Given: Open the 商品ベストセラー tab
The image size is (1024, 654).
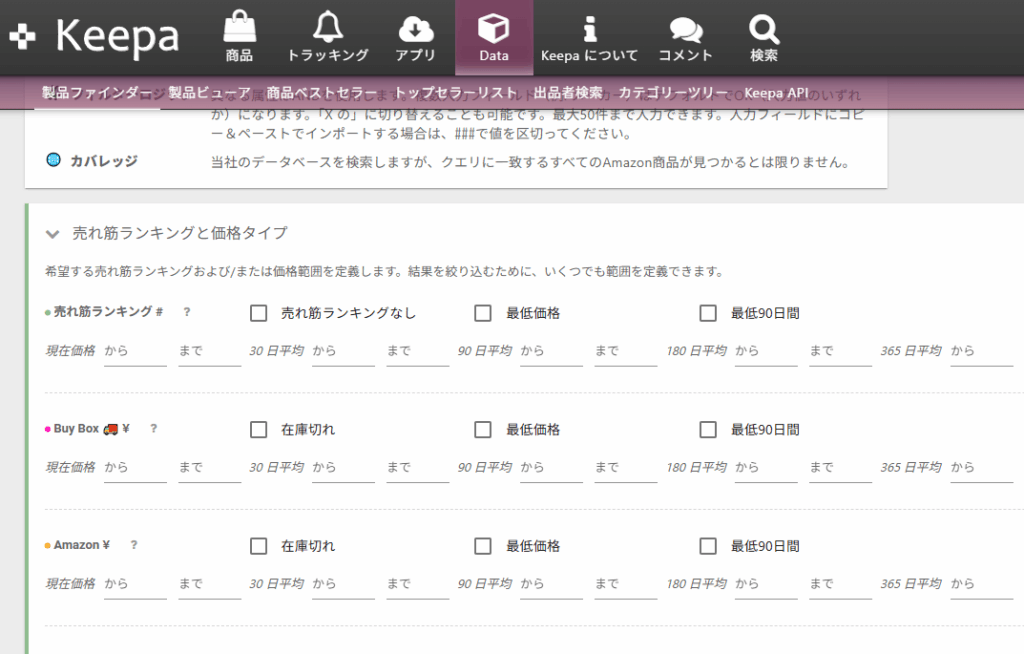Looking at the screenshot, I should [322, 93].
